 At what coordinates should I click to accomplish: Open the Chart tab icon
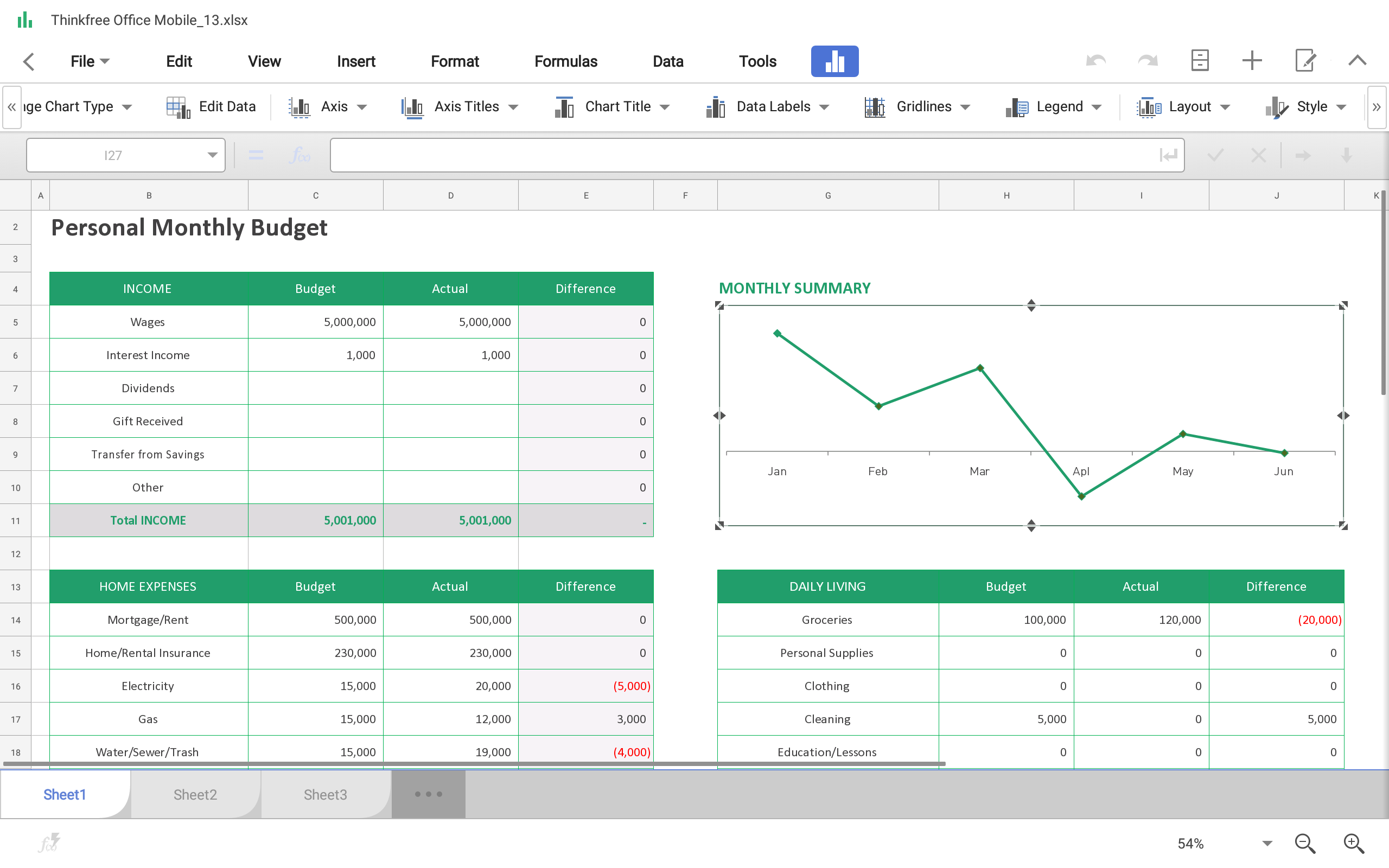tap(834, 61)
